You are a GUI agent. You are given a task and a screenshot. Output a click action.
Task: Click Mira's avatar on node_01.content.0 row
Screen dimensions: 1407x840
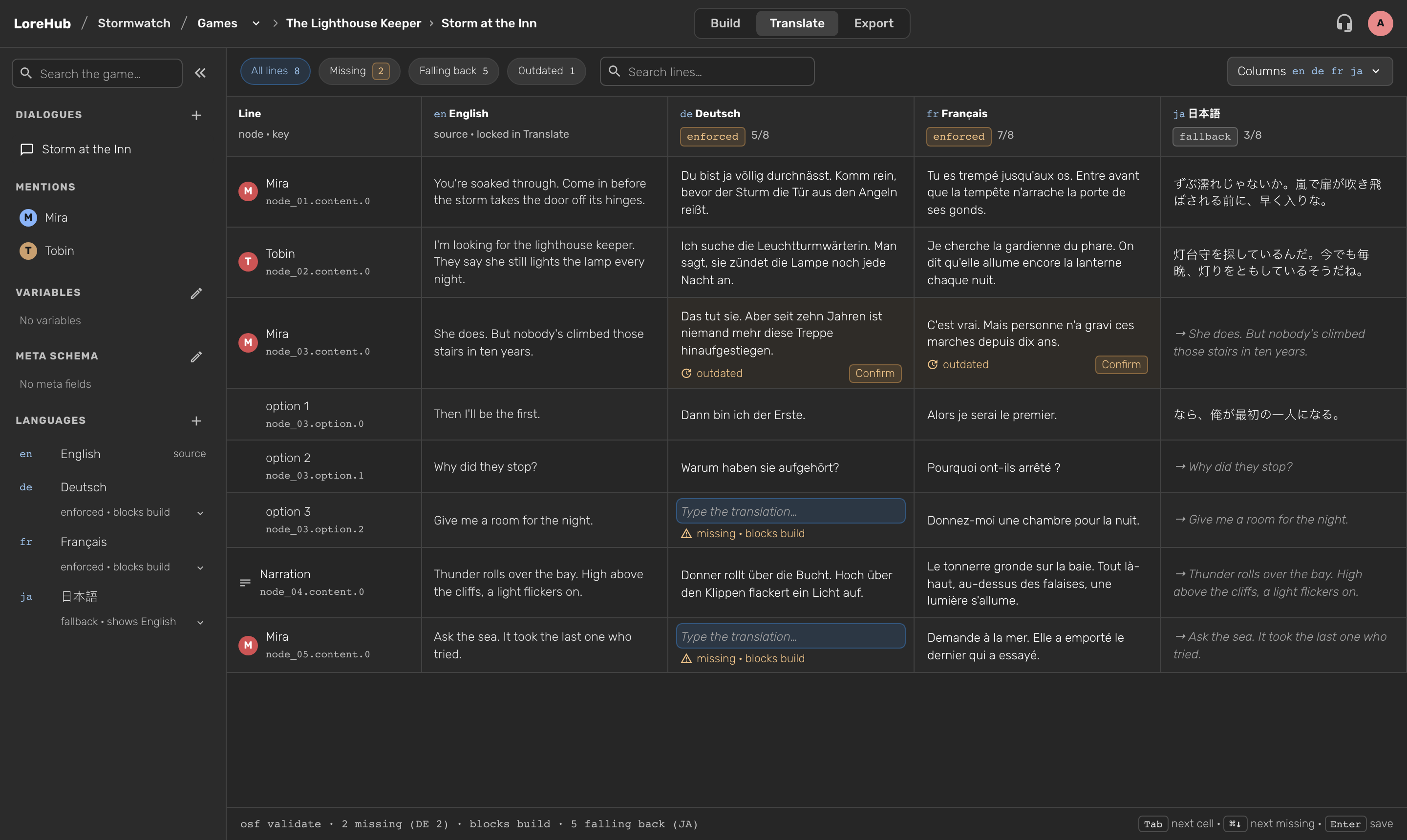248,191
